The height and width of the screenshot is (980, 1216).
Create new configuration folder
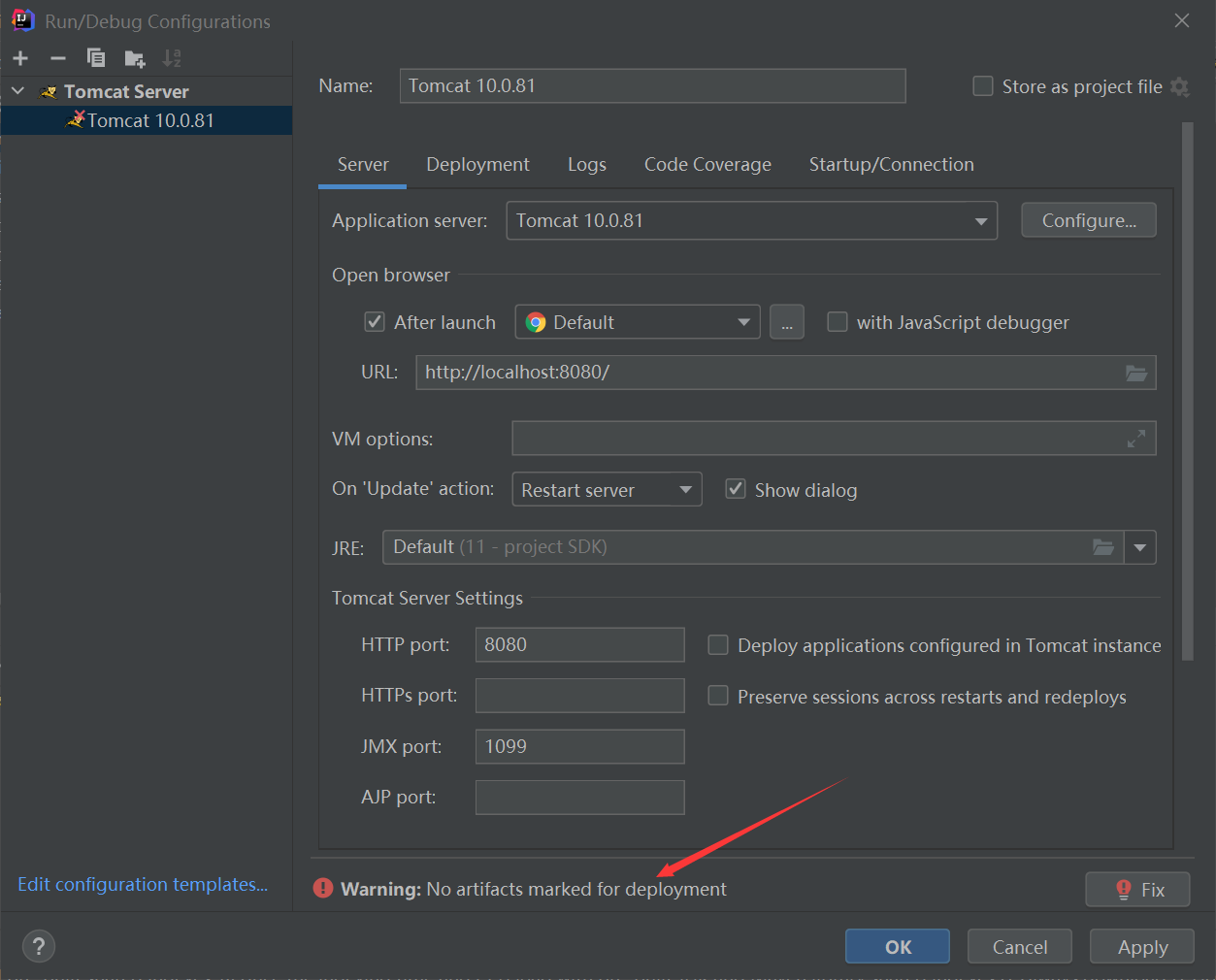[x=135, y=59]
